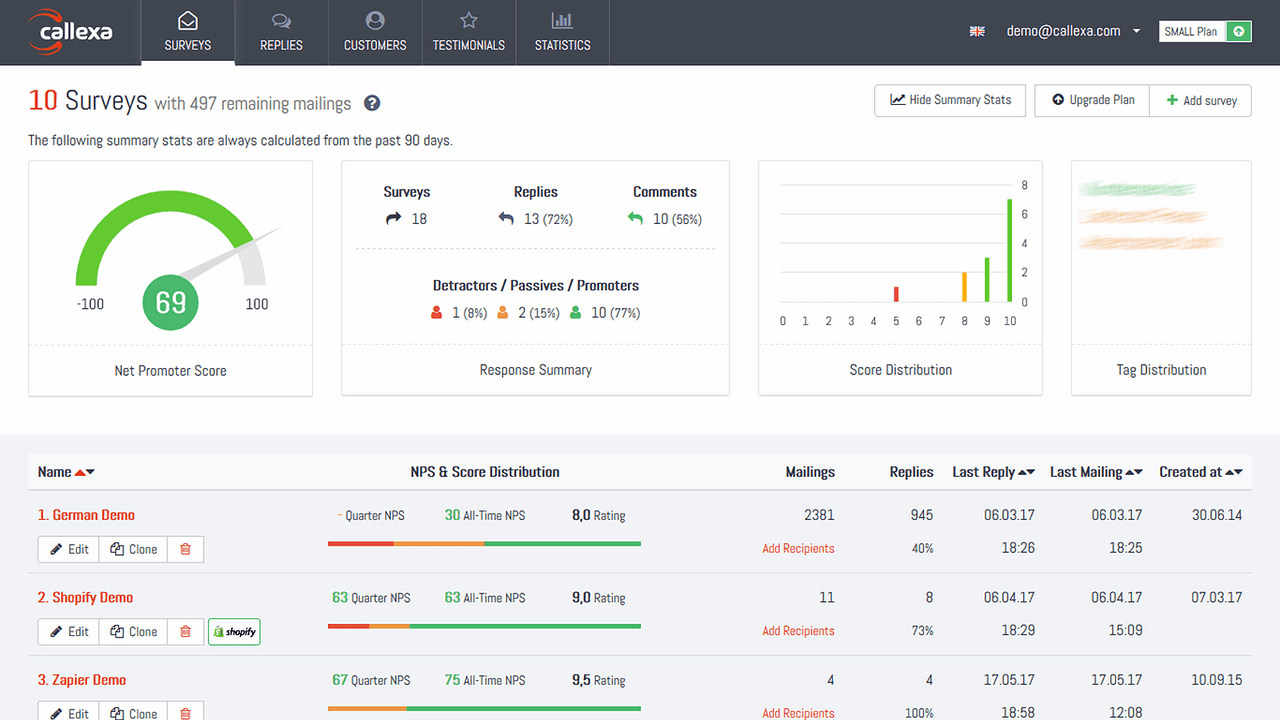Click the green upgrade arrow in SMALL Plan badge
The width and height of the screenshot is (1280, 720).
click(1238, 31)
